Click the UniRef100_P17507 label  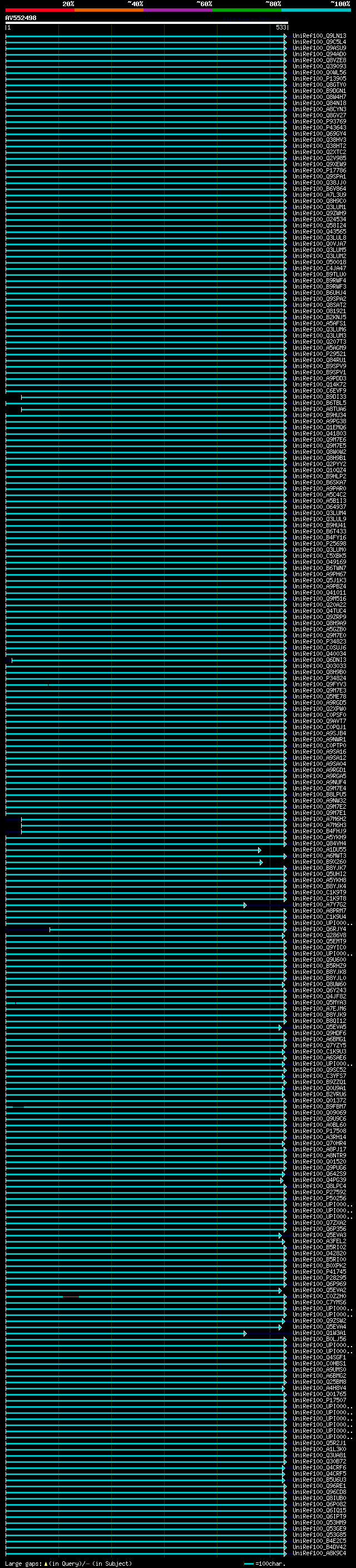[x=319, y=1400]
